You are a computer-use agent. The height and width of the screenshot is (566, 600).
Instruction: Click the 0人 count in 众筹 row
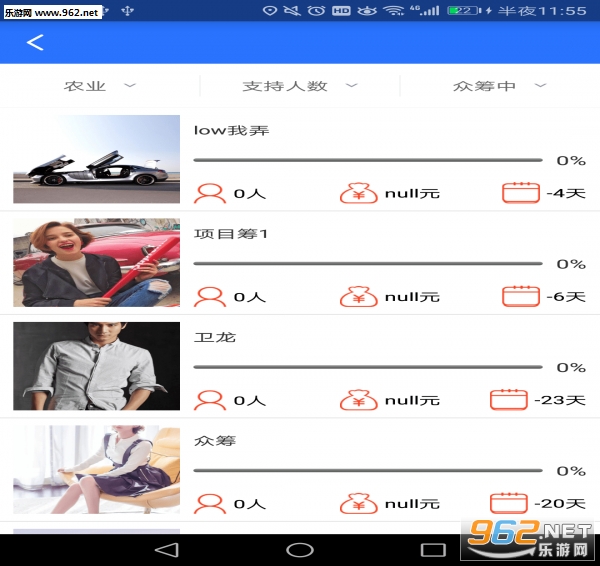tap(249, 504)
